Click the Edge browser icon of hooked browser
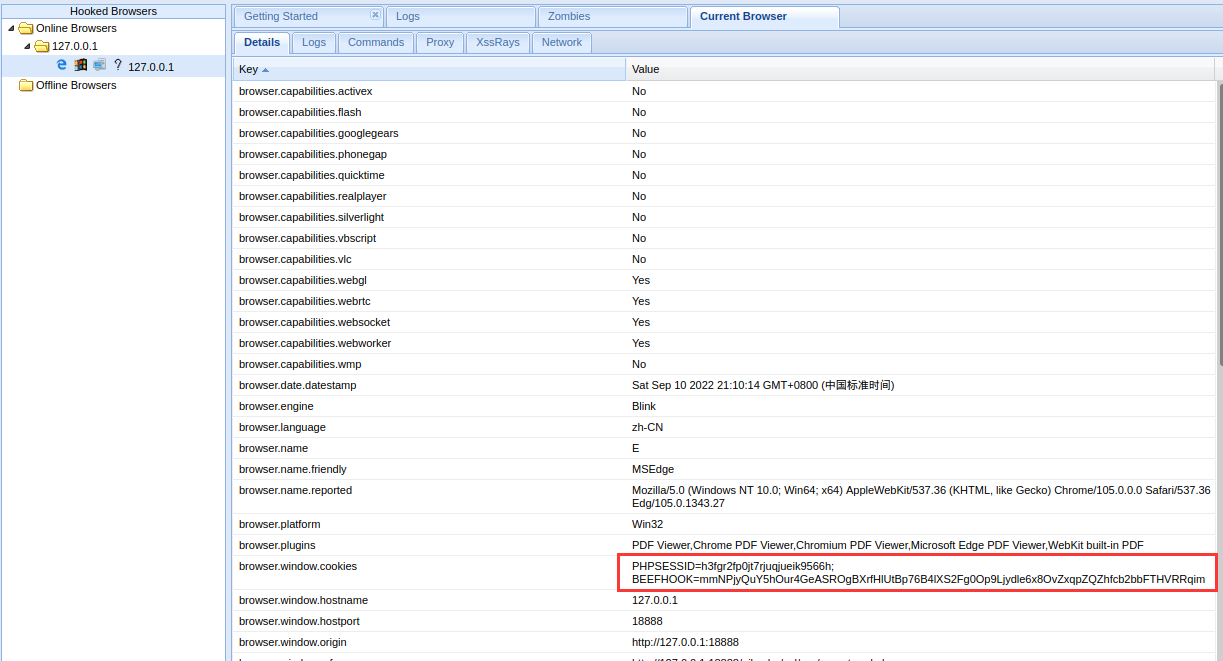This screenshot has width=1223, height=661. (62, 65)
